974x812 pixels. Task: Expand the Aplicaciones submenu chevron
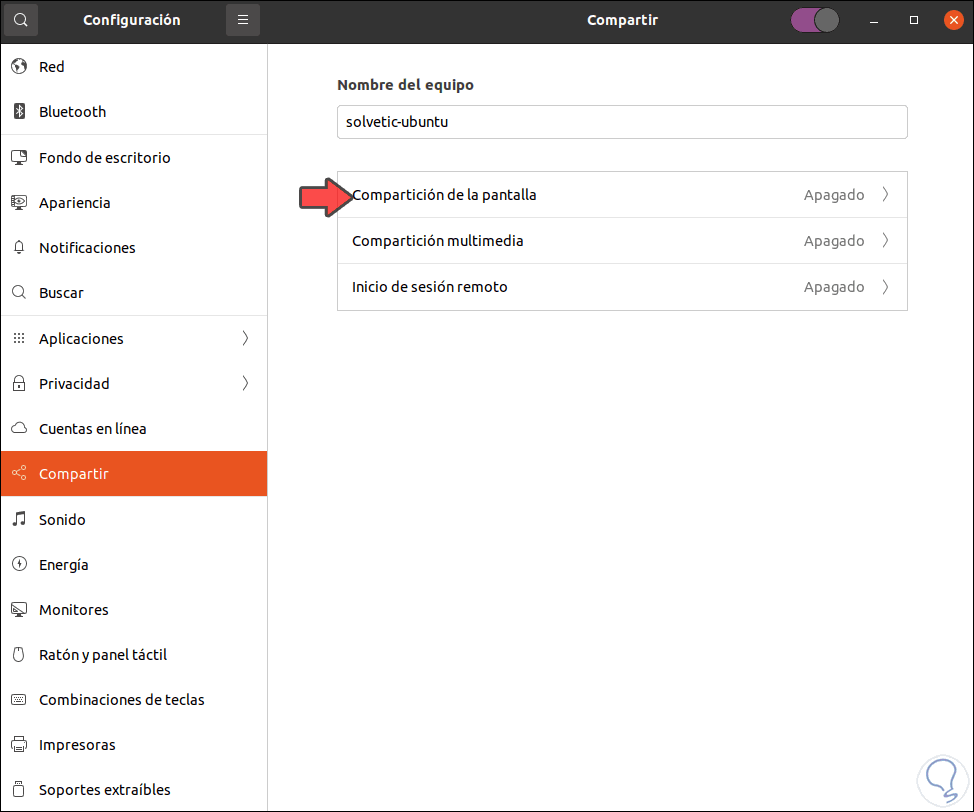[x=245, y=339]
